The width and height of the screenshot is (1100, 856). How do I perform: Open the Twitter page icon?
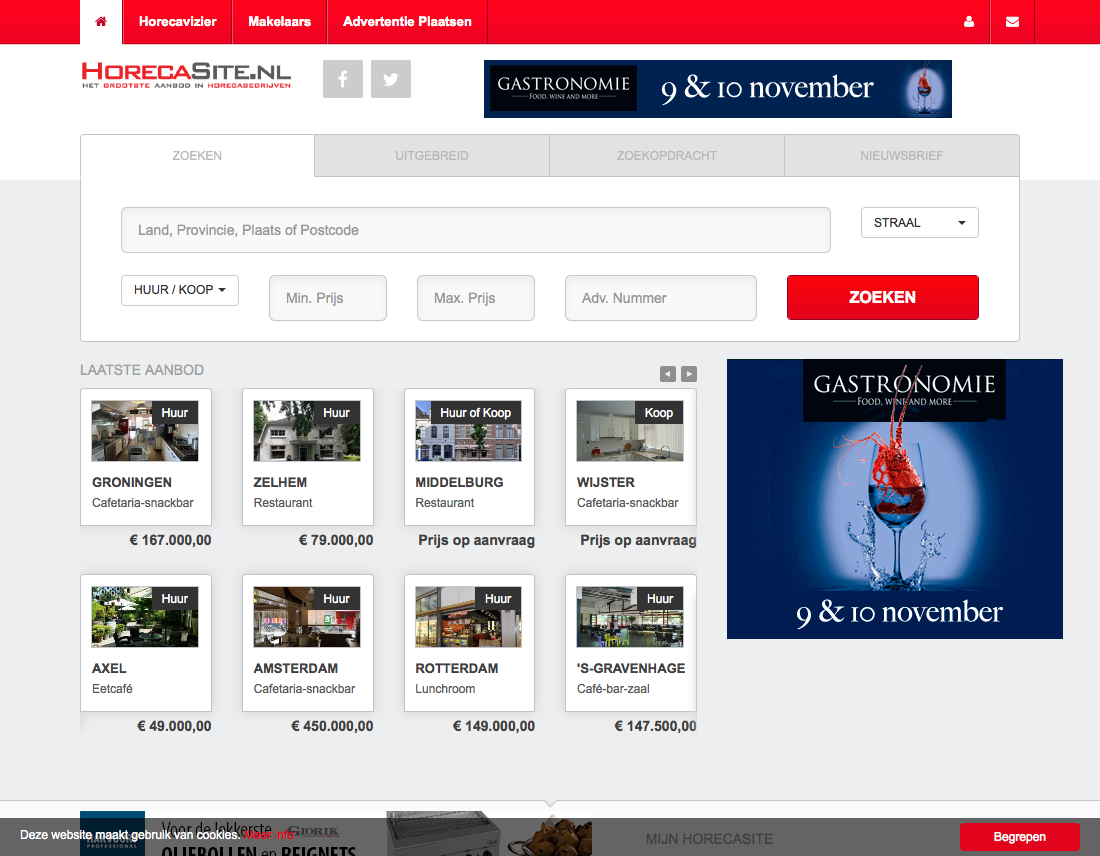coord(391,79)
